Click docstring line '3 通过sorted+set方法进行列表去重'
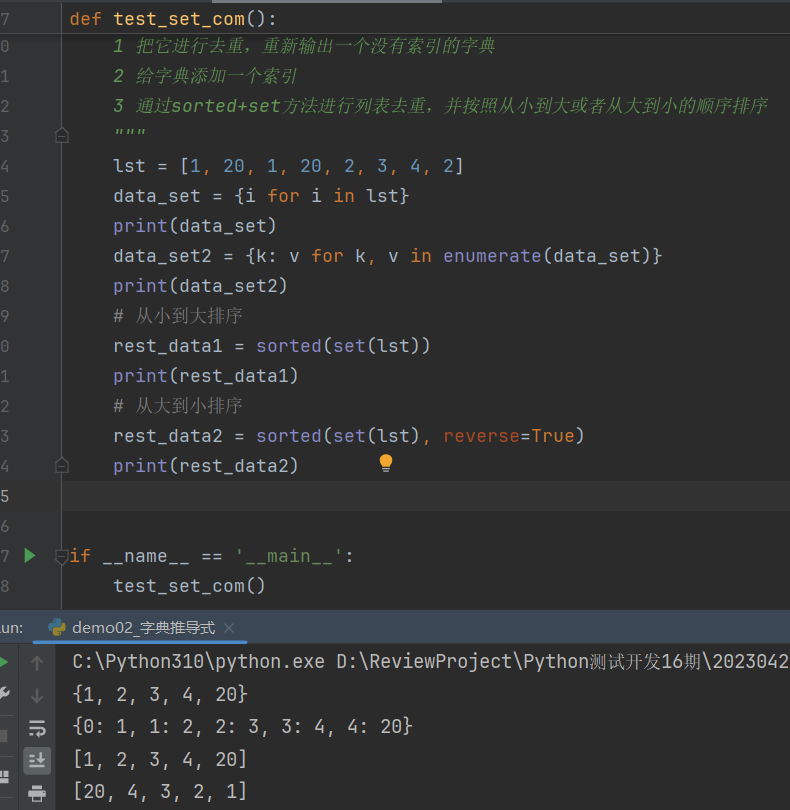 [440, 106]
